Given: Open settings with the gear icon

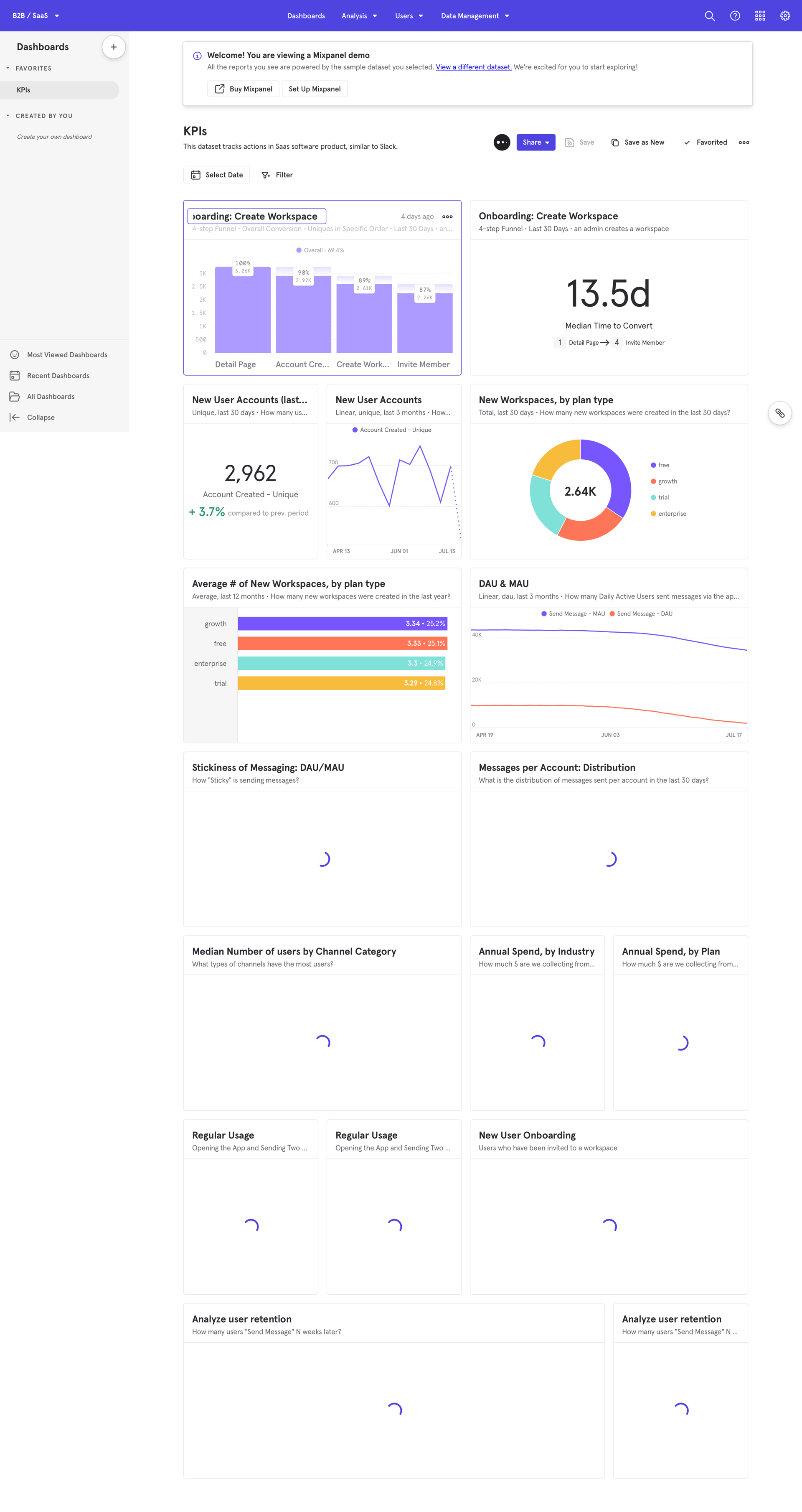Looking at the screenshot, I should 785,15.
